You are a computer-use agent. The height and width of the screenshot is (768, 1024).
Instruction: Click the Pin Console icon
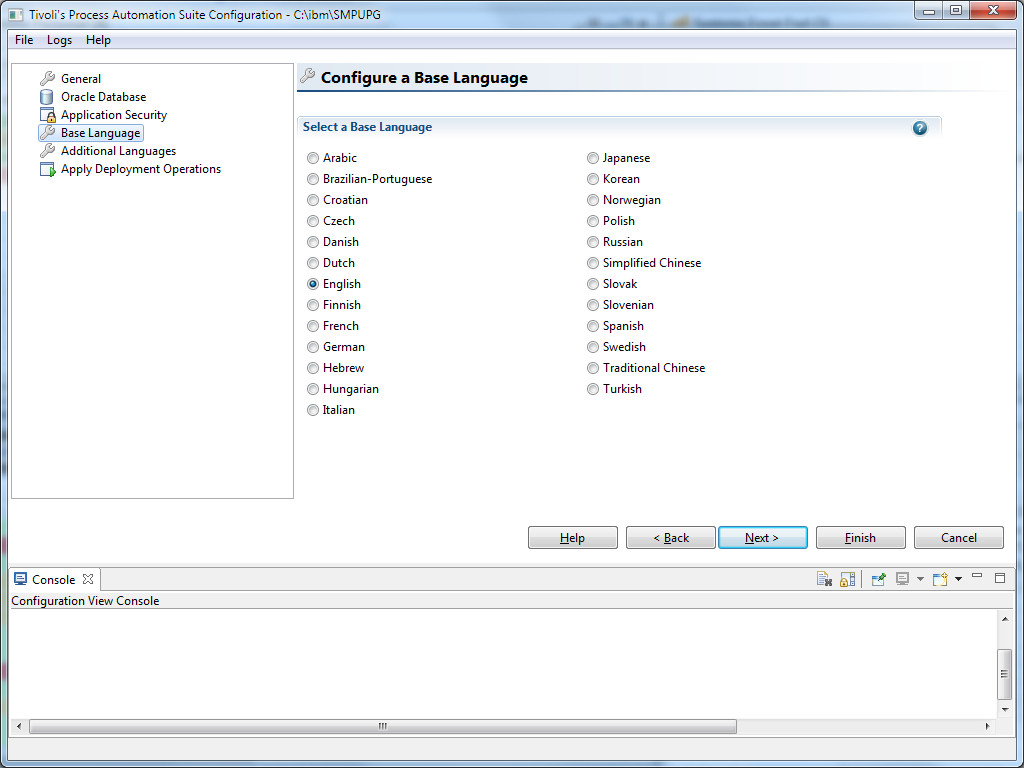[x=878, y=579]
